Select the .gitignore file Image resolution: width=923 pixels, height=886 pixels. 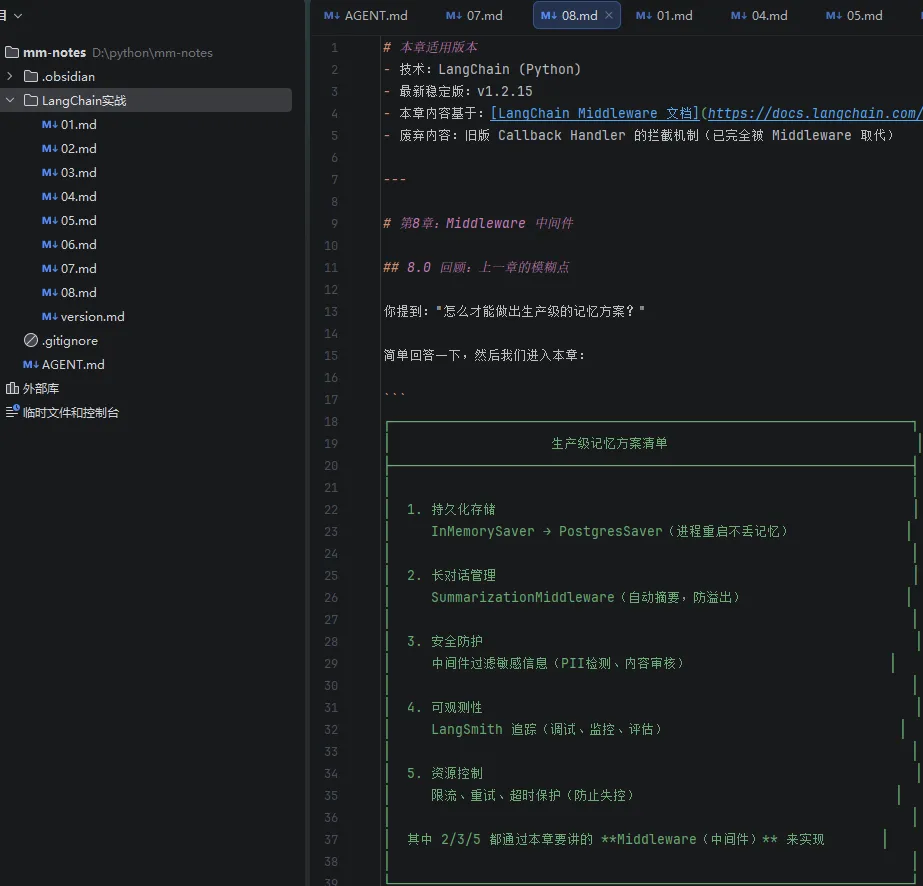pyautogui.click(x=69, y=341)
